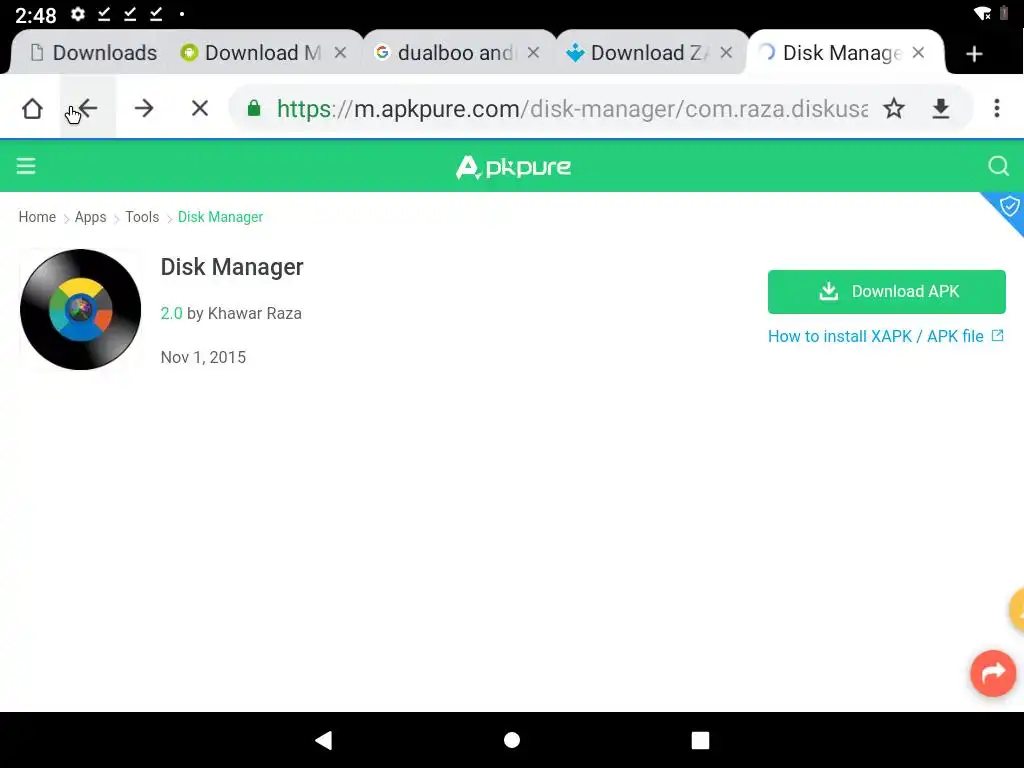Switch to the Downloads tab
1024x768 pixels.
pyautogui.click(x=94, y=52)
